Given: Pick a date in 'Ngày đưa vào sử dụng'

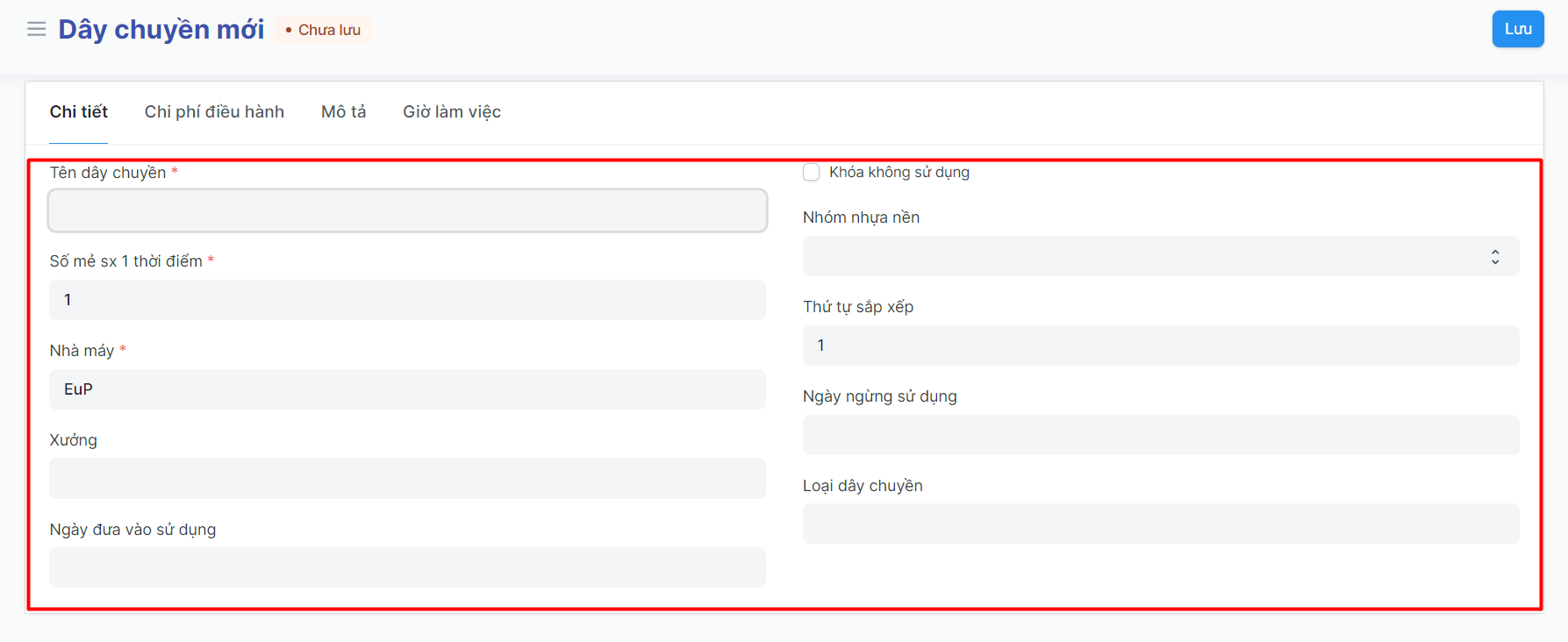Looking at the screenshot, I should point(407,568).
